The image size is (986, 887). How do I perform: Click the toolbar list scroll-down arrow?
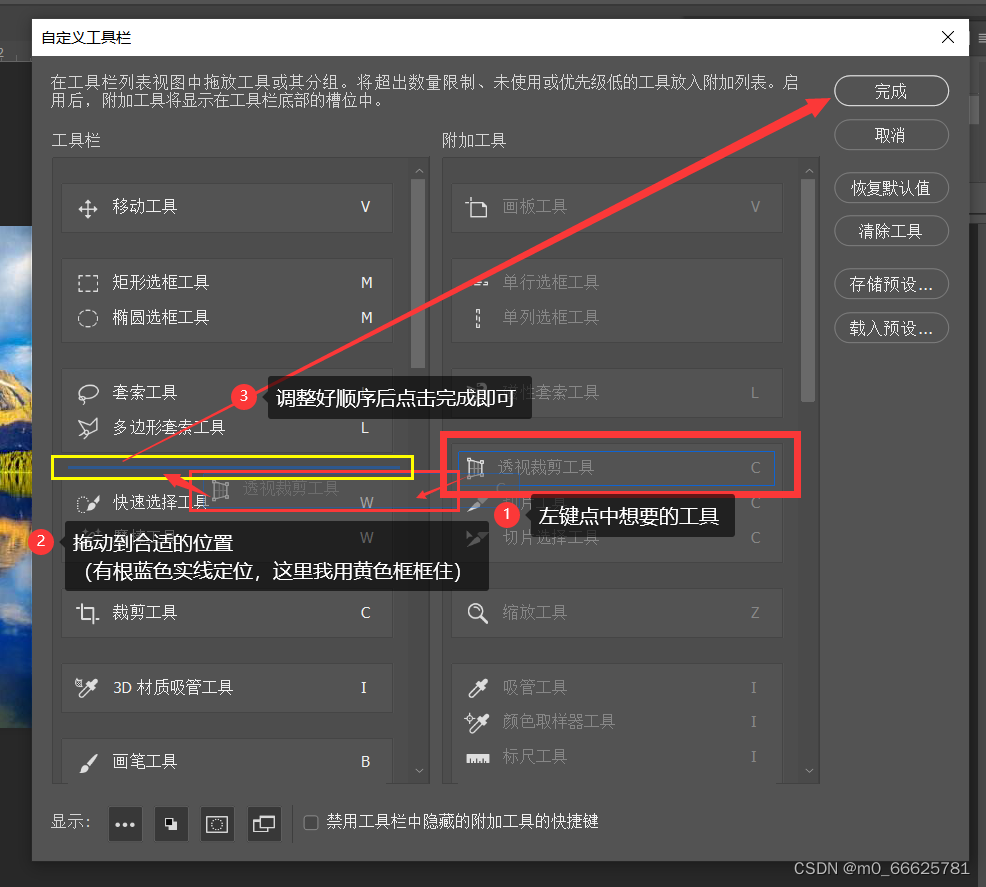click(419, 771)
